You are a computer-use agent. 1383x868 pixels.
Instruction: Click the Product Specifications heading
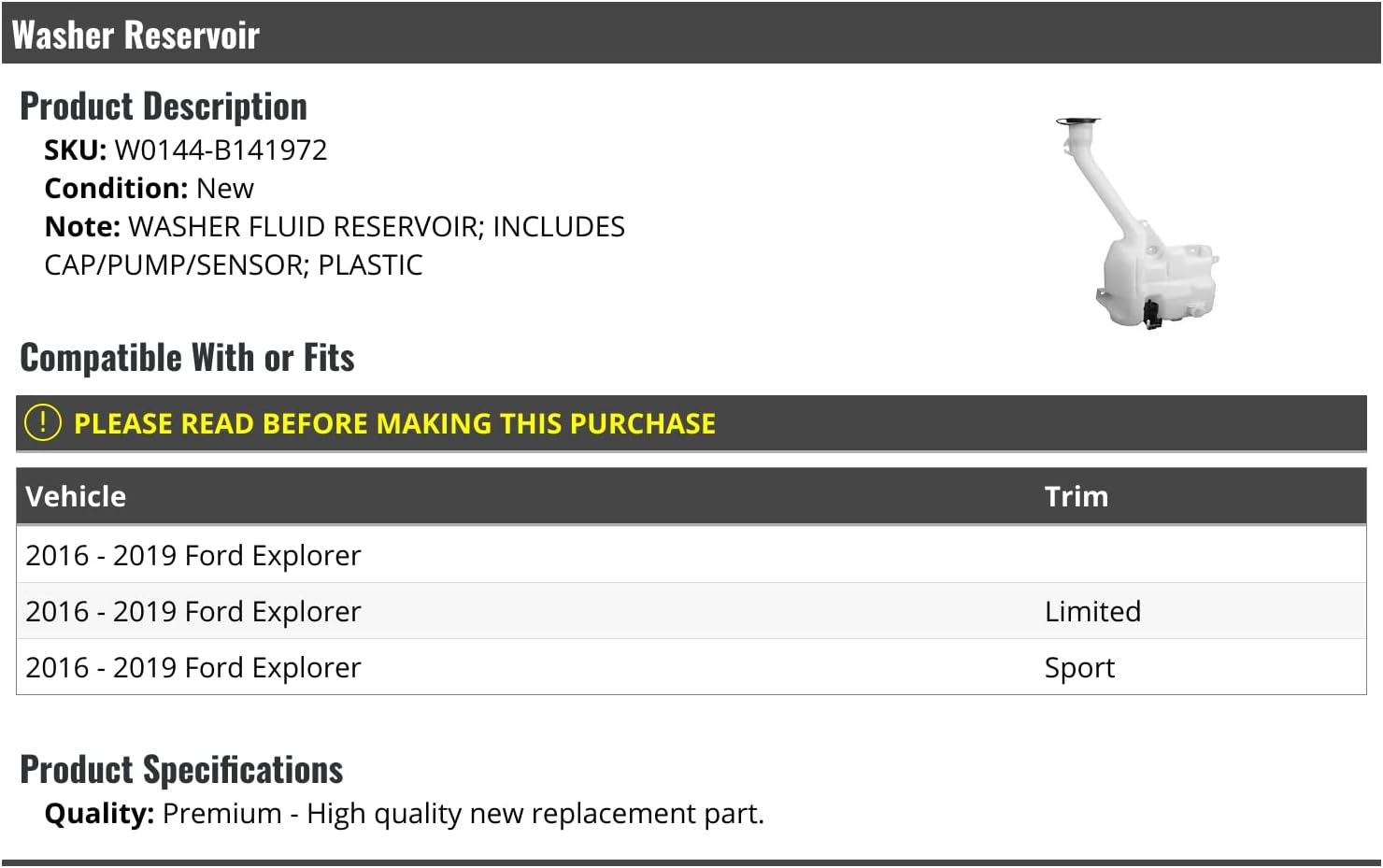181,770
